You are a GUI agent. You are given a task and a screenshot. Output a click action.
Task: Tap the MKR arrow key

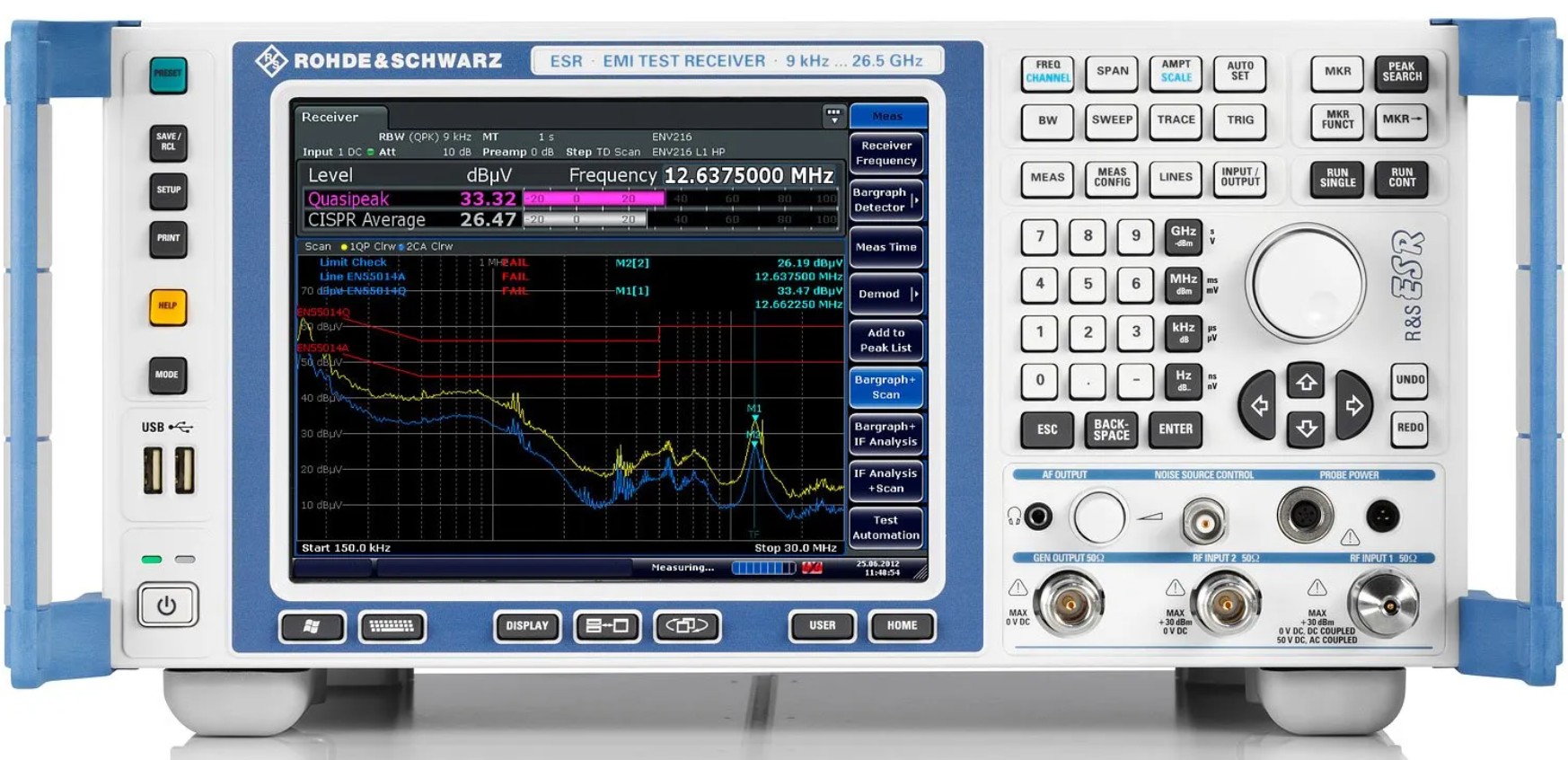[1402, 121]
